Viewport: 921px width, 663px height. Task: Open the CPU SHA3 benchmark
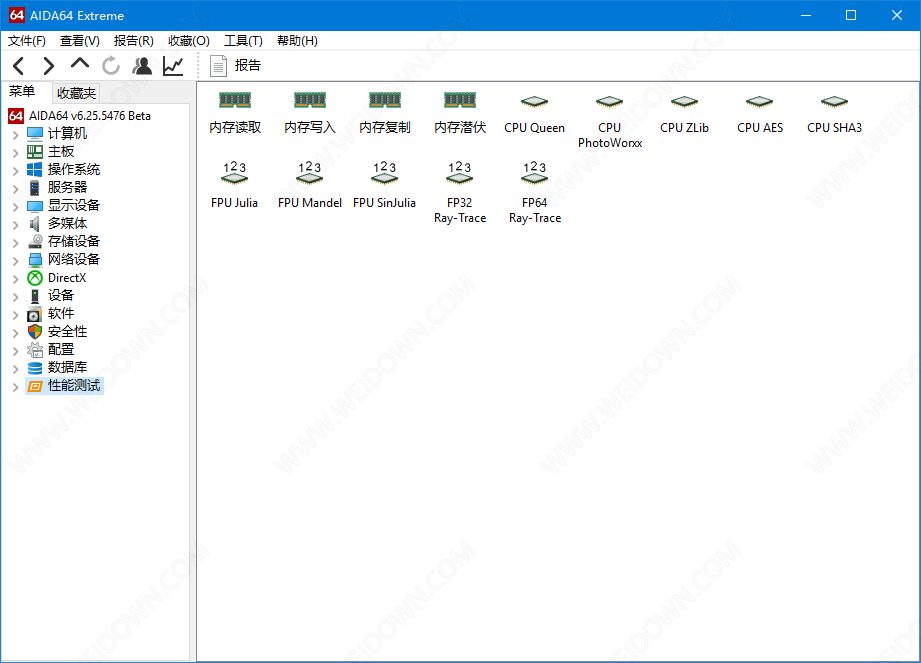click(834, 115)
